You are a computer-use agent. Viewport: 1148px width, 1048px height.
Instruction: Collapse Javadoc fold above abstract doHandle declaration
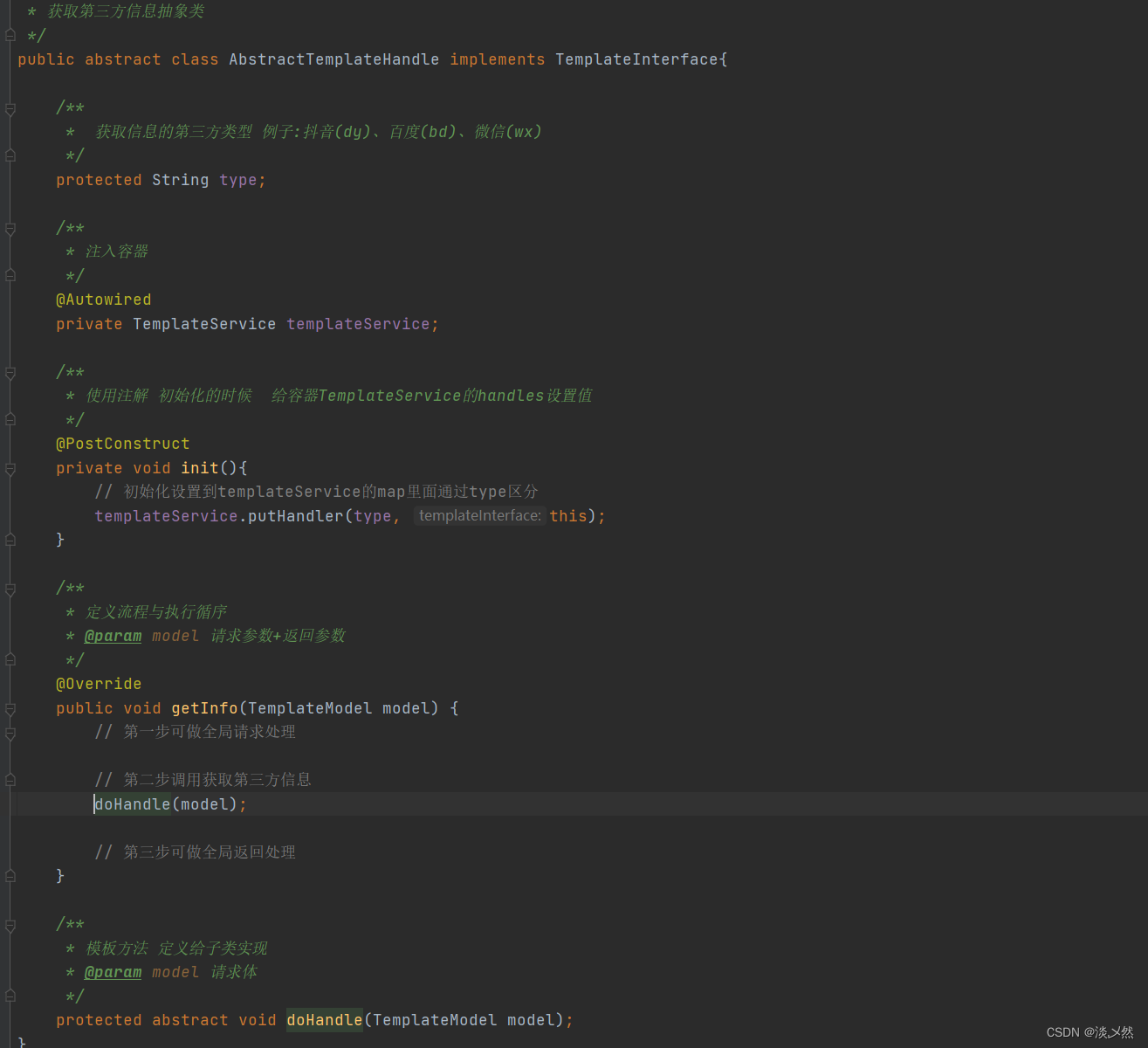click(10, 926)
